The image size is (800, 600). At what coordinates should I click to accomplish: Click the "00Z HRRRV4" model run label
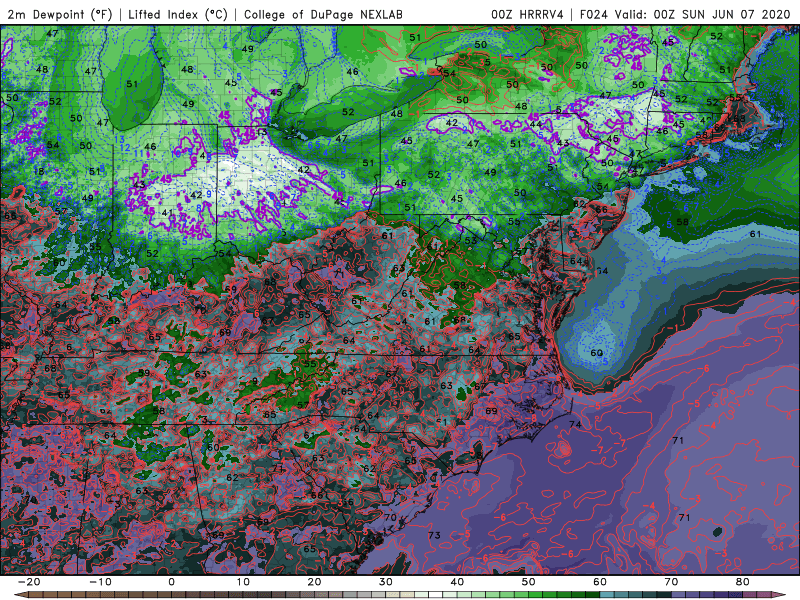click(x=527, y=14)
